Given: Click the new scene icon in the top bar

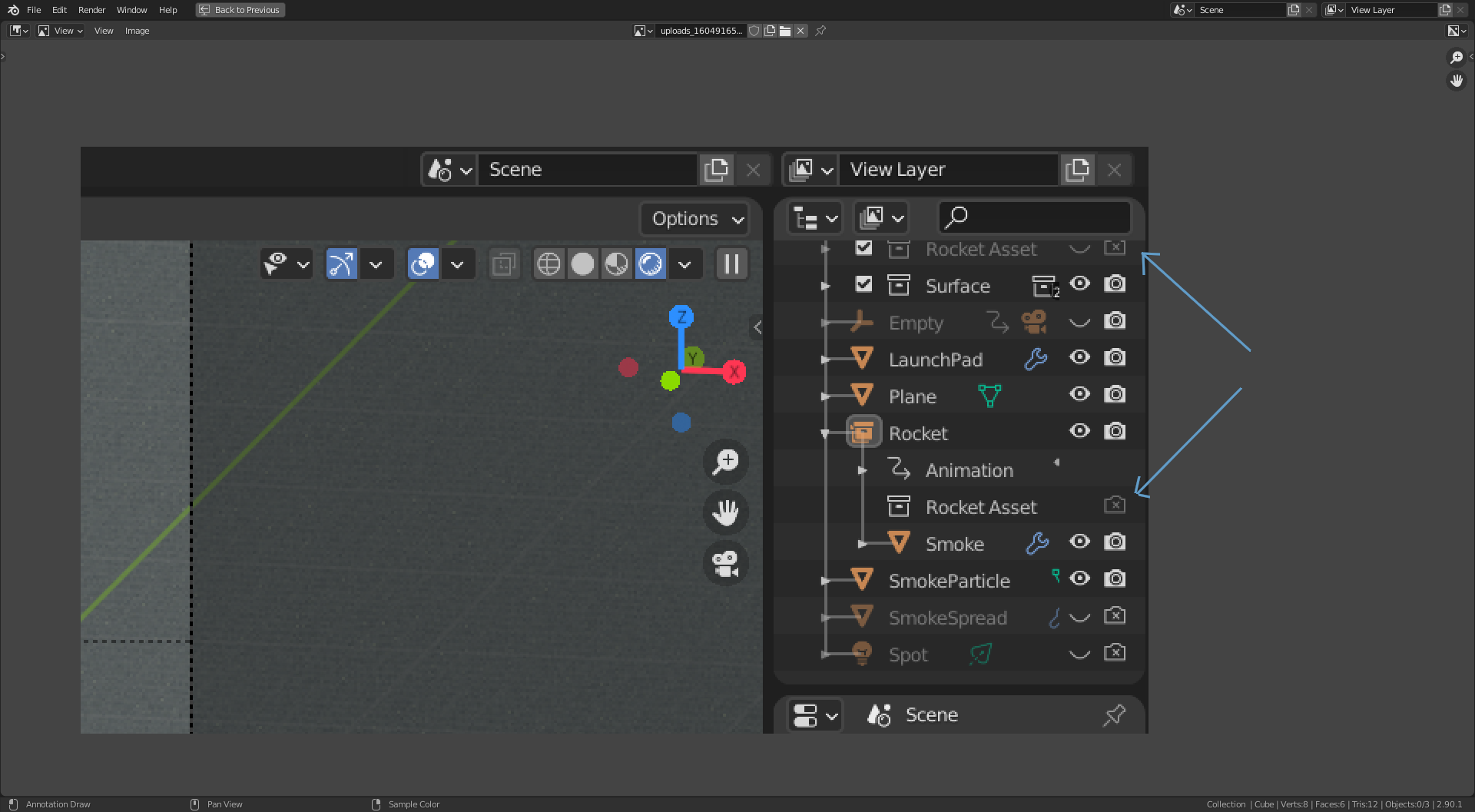Looking at the screenshot, I should click(x=1294, y=10).
